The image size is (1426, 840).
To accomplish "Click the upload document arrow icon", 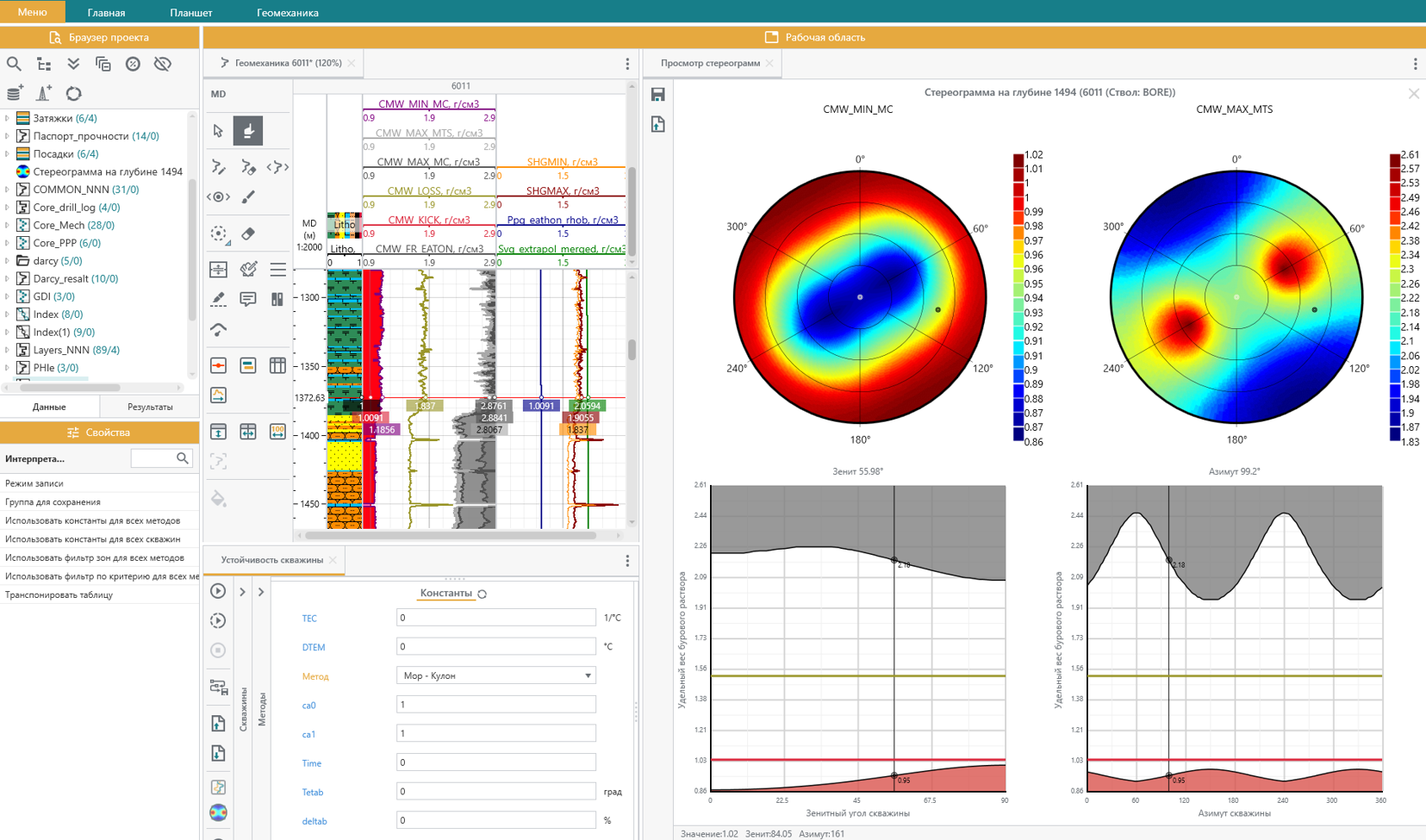I will click(218, 724).
